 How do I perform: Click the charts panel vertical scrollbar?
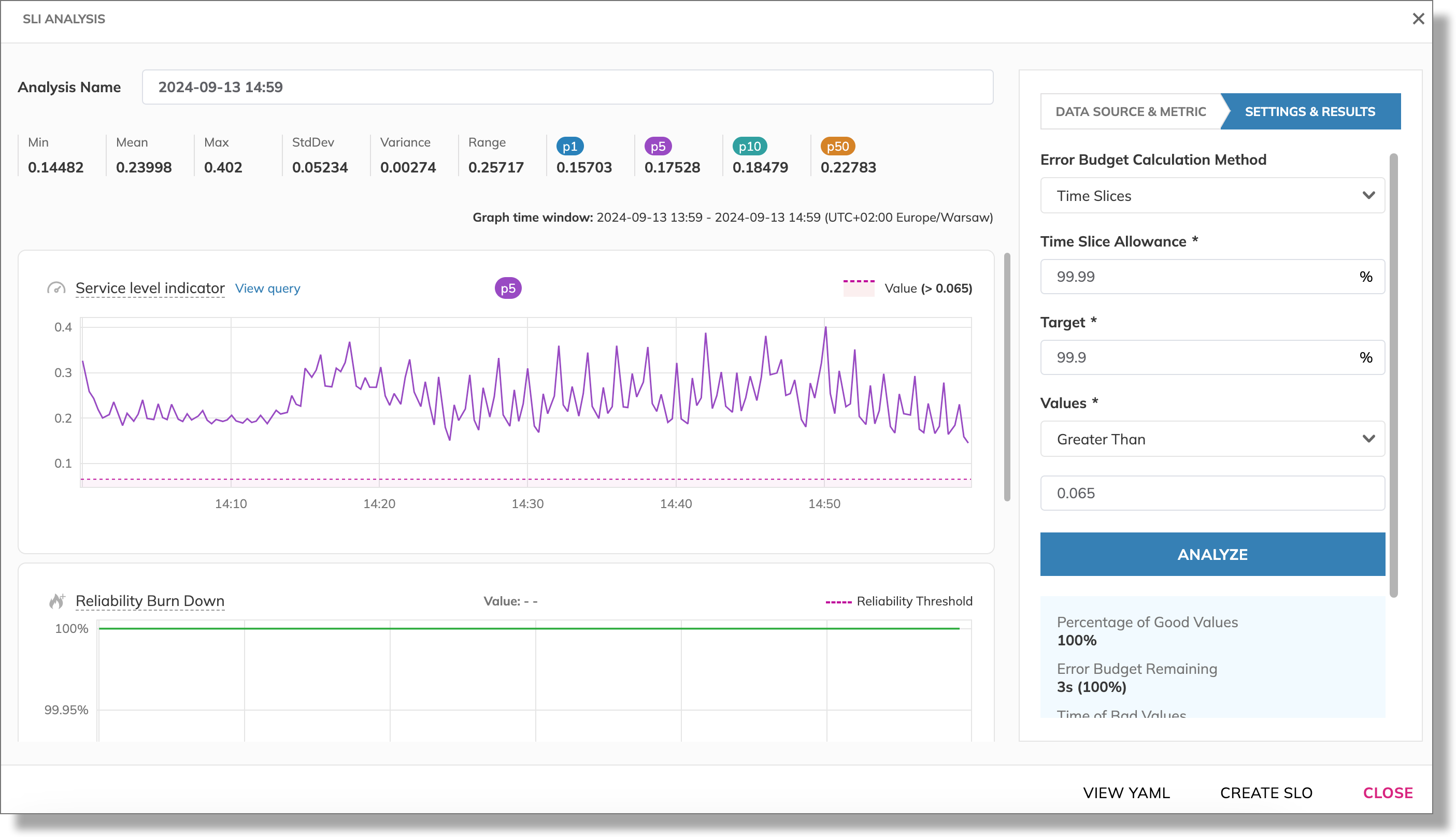1007,377
